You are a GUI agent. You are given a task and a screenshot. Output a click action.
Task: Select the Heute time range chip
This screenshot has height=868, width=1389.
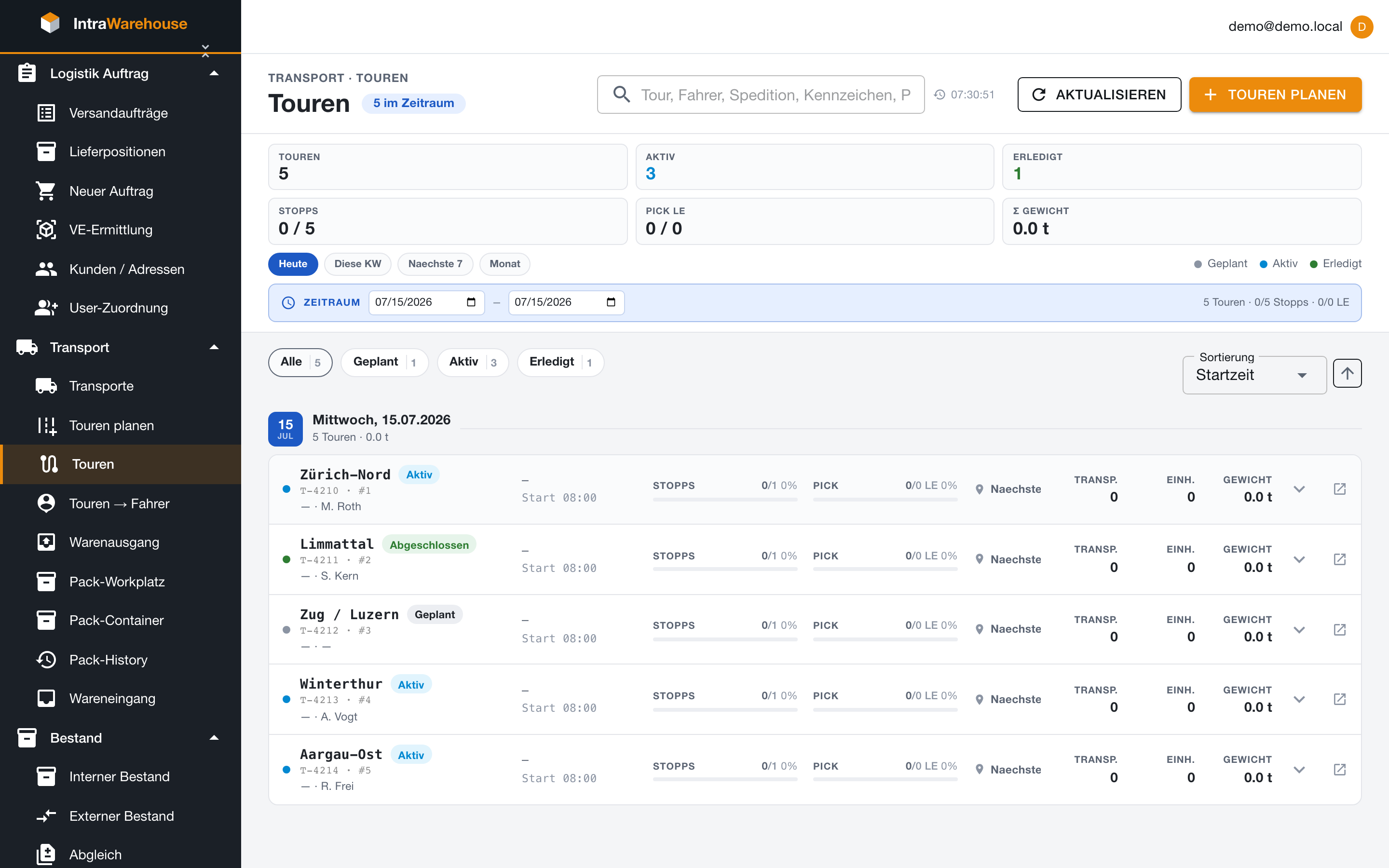(x=293, y=264)
